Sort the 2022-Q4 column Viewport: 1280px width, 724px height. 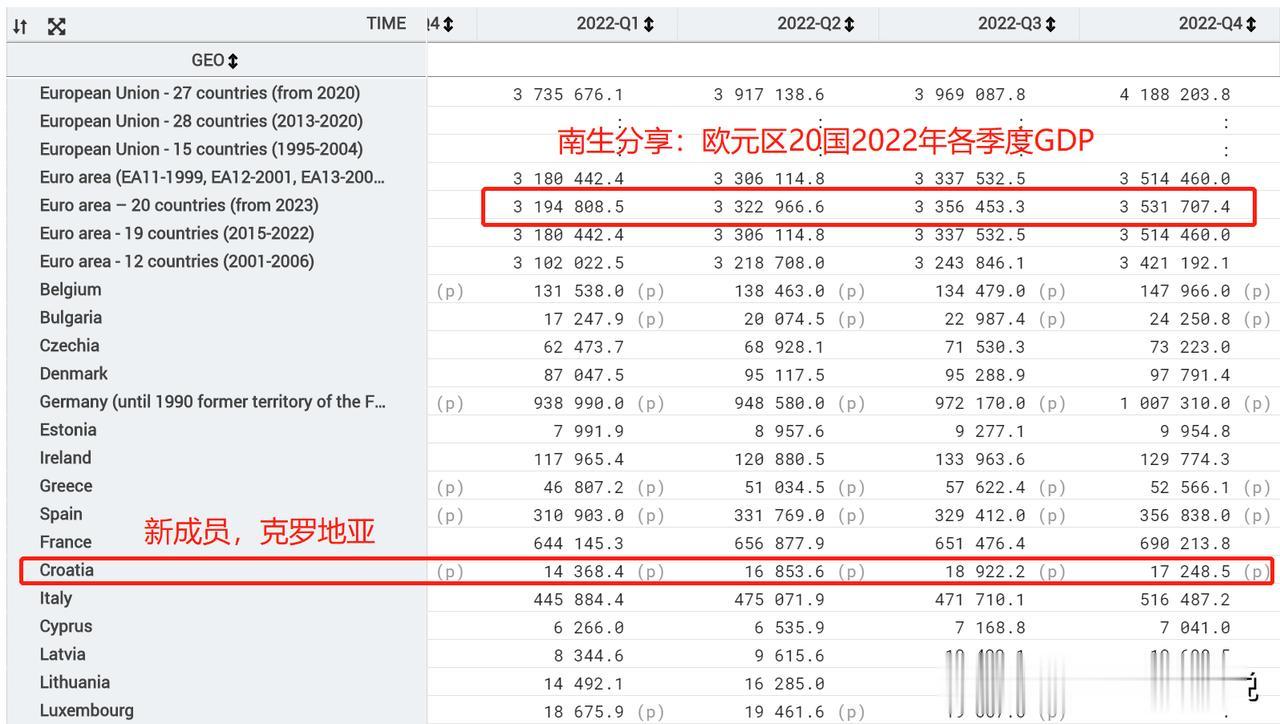coord(1251,24)
